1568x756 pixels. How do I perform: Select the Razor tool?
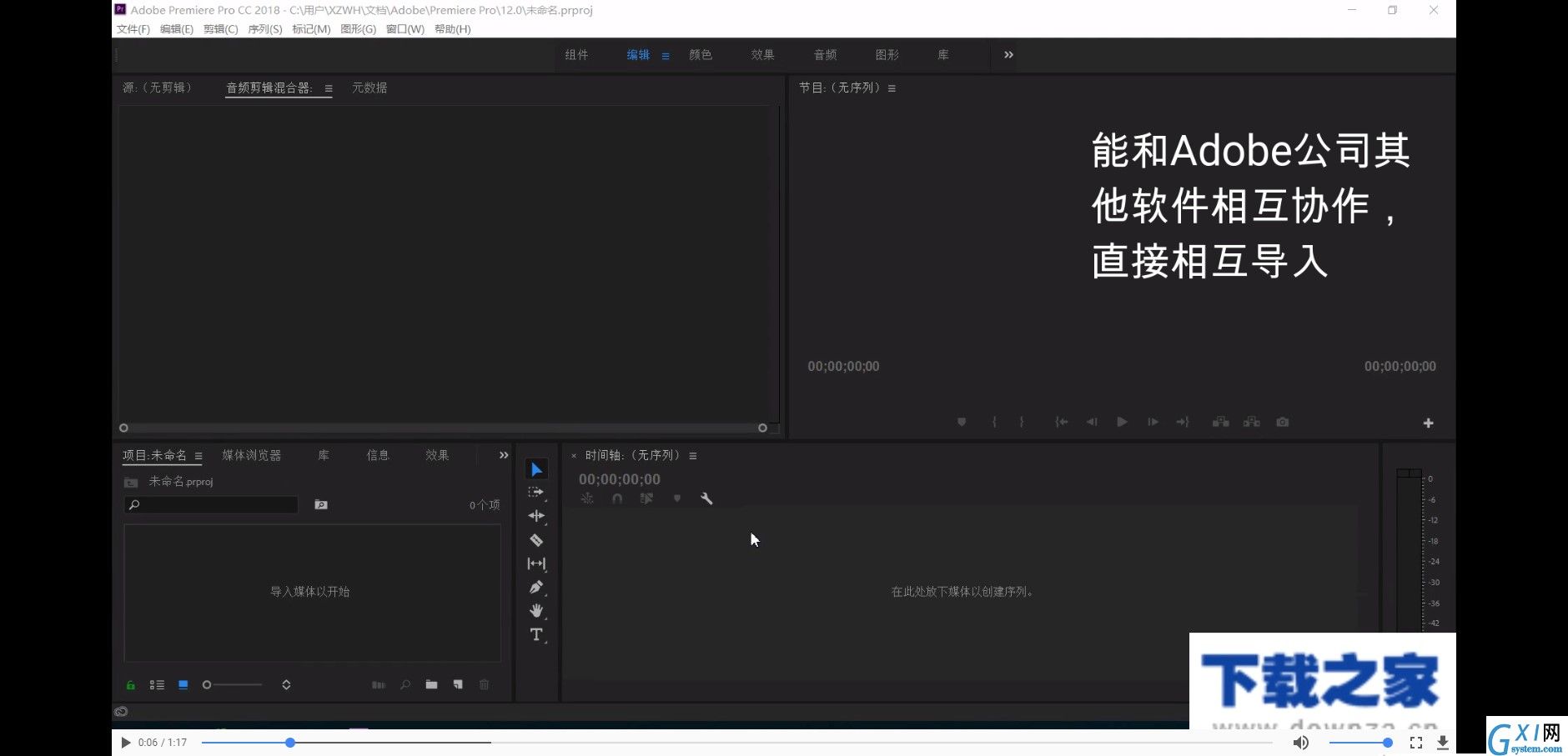pyautogui.click(x=536, y=540)
